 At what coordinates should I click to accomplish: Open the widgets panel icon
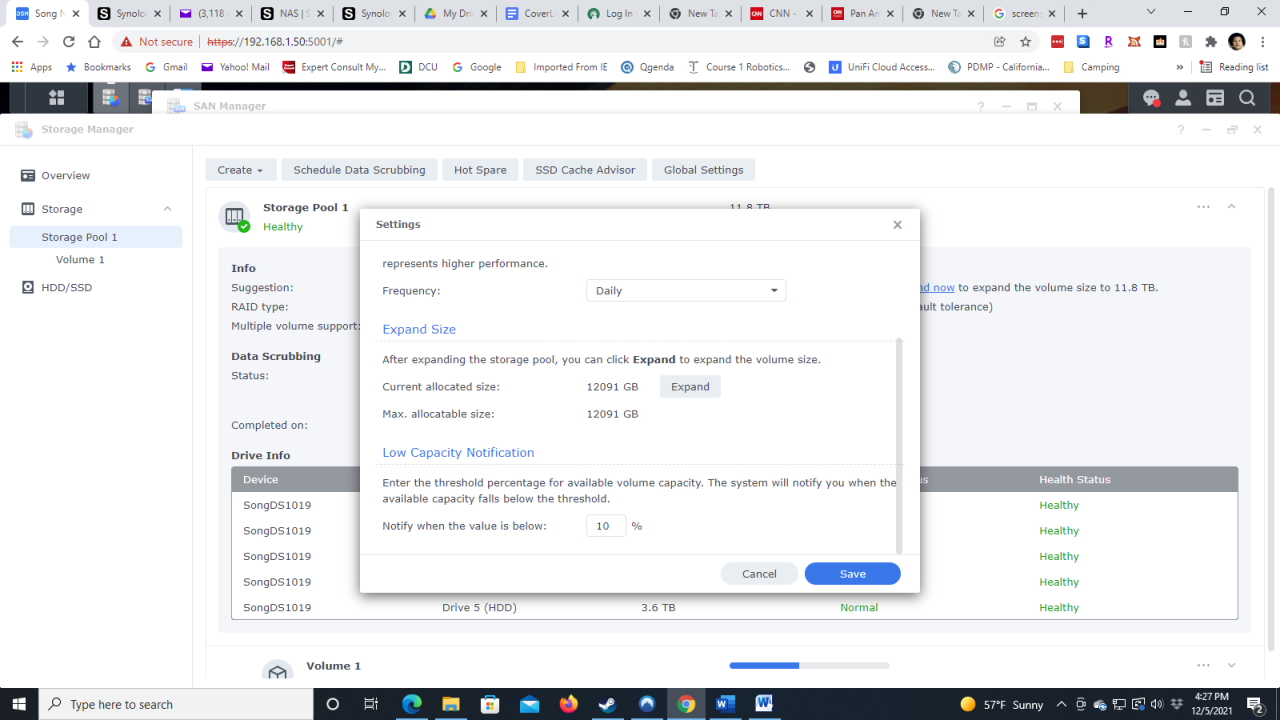coord(1214,97)
